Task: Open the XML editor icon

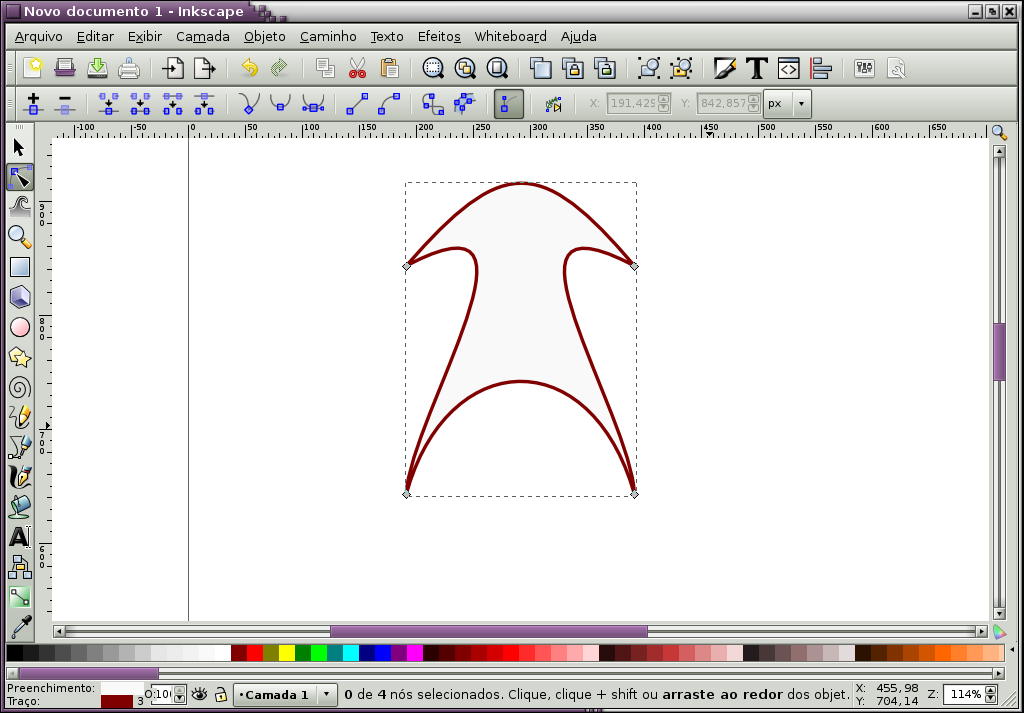Action: click(x=788, y=68)
